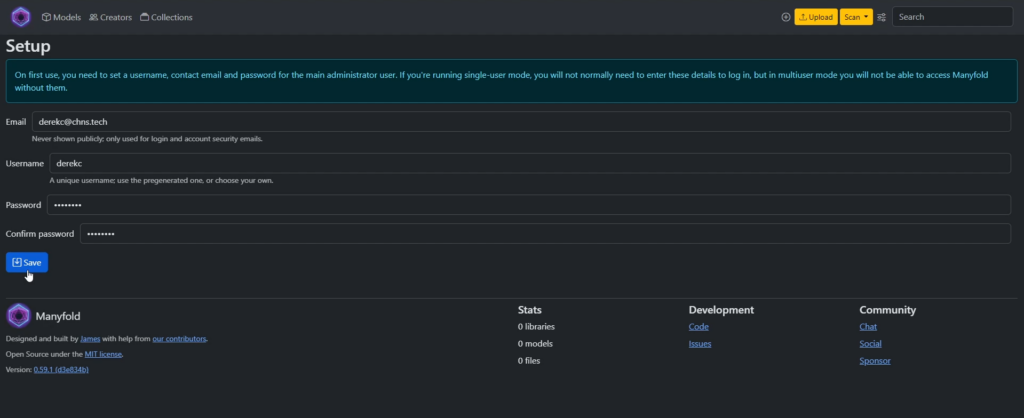Open the Issues link under Development
The height and width of the screenshot is (418, 1024).
(699, 344)
